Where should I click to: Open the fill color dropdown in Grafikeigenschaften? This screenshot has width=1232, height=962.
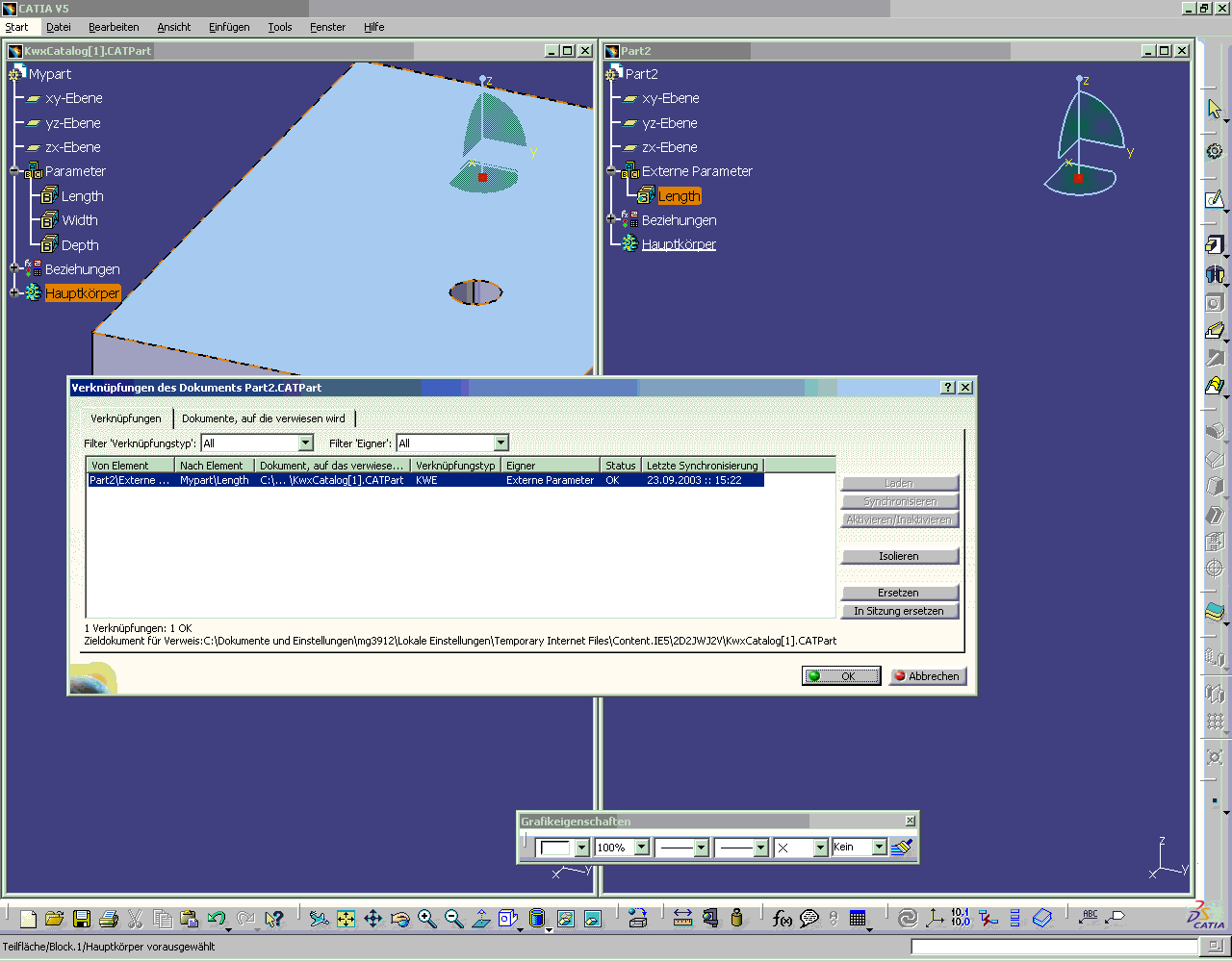click(x=581, y=848)
